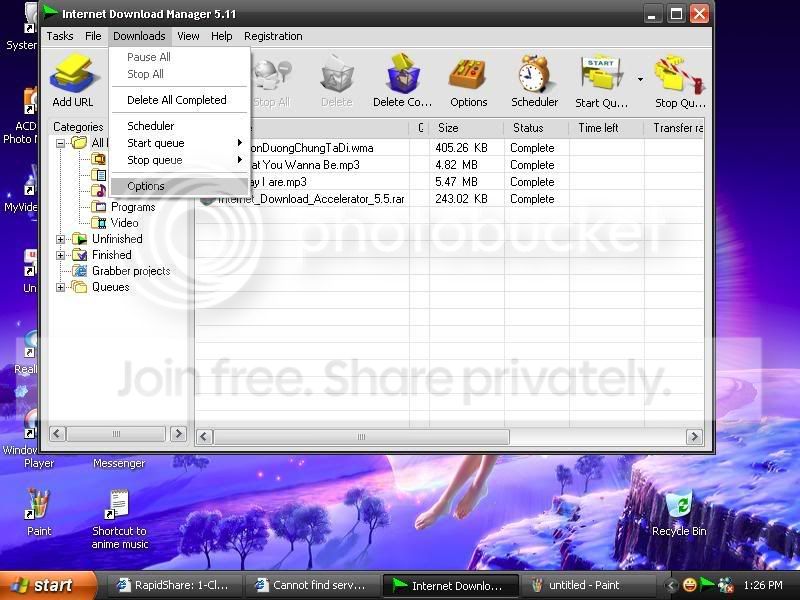Click the Internet Download Manager taskbar button

coord(449,585)
